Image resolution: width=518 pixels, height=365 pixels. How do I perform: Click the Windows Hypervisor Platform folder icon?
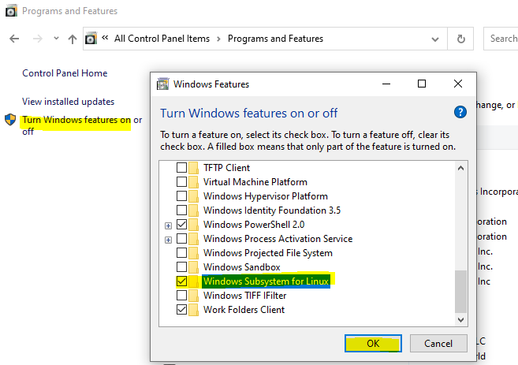tap(193, 196)
